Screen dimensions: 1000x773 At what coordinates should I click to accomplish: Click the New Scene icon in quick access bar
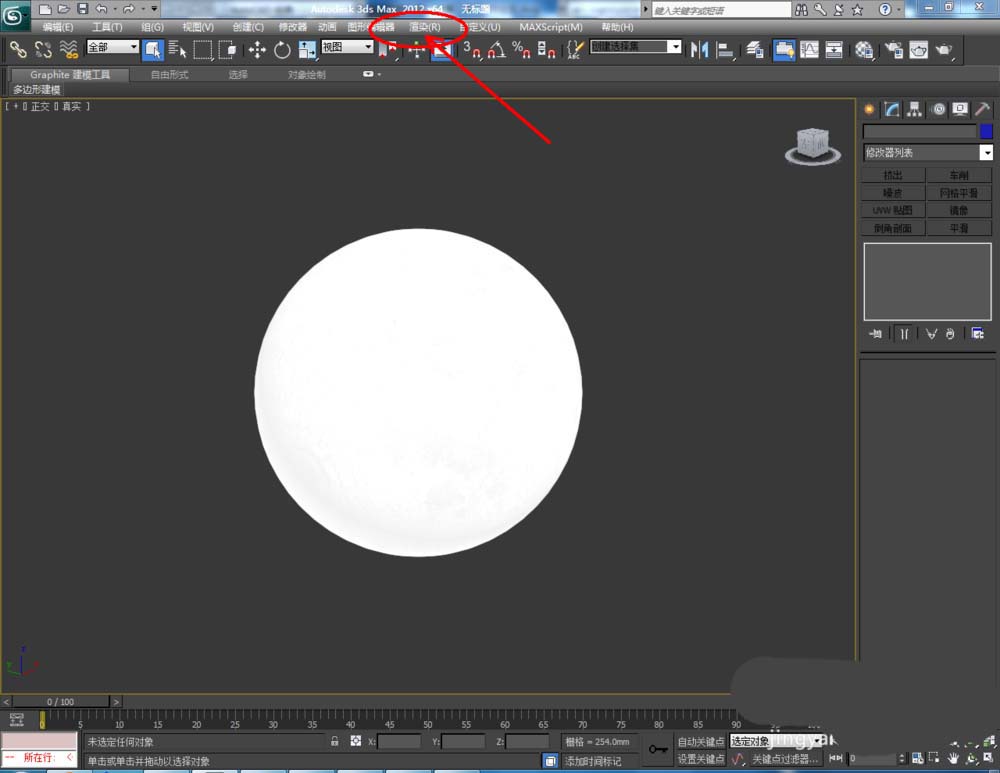[x=45, y=9]
